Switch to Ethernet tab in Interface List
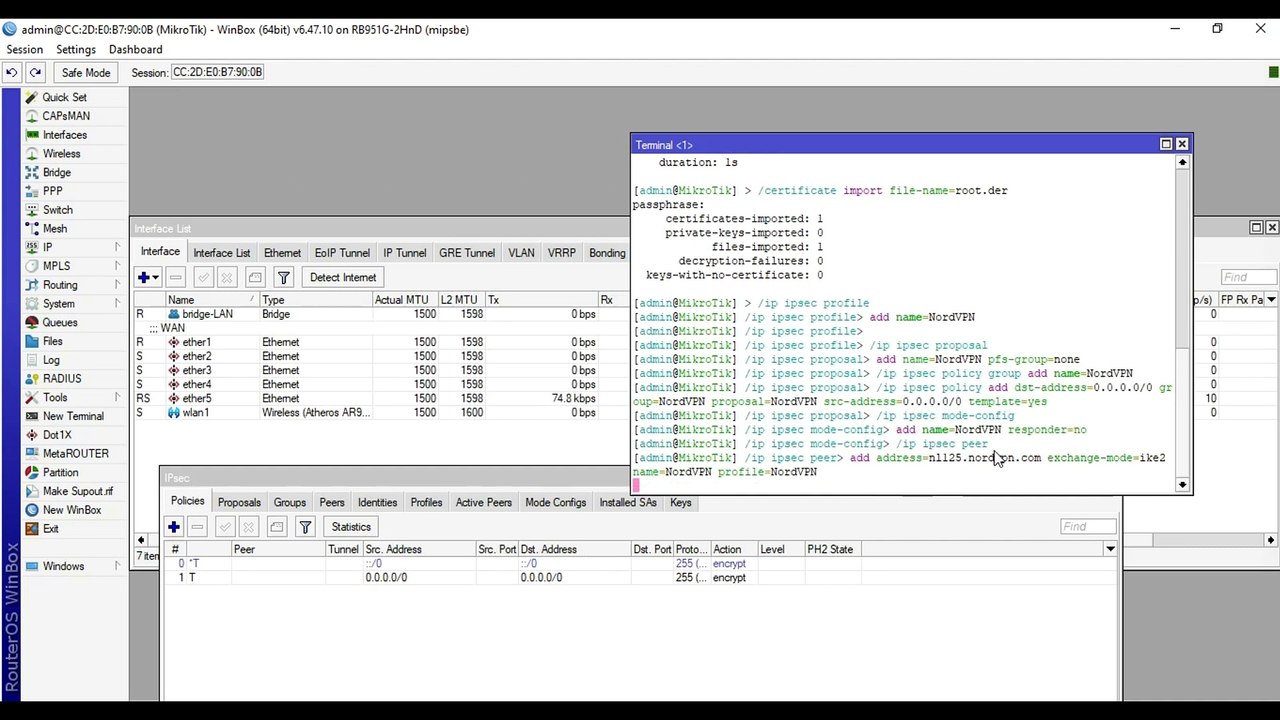The height and width of the screenshot is (720, 1280). [282, 253]
